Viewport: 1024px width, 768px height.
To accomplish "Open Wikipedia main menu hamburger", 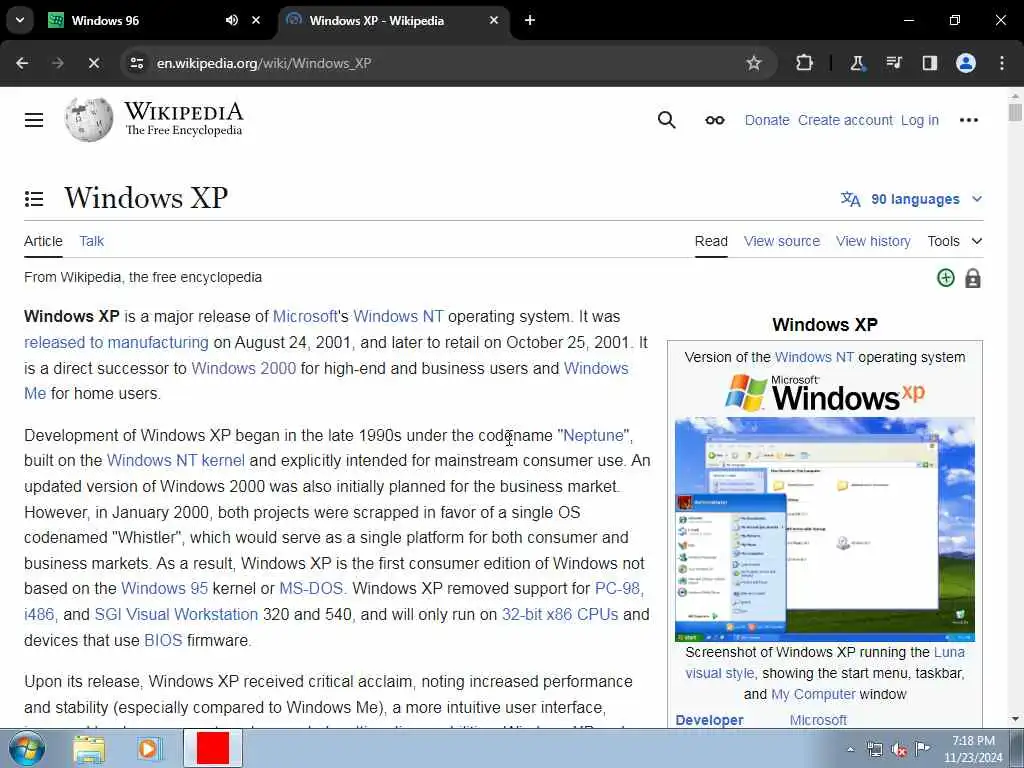I will coord(34,120).
